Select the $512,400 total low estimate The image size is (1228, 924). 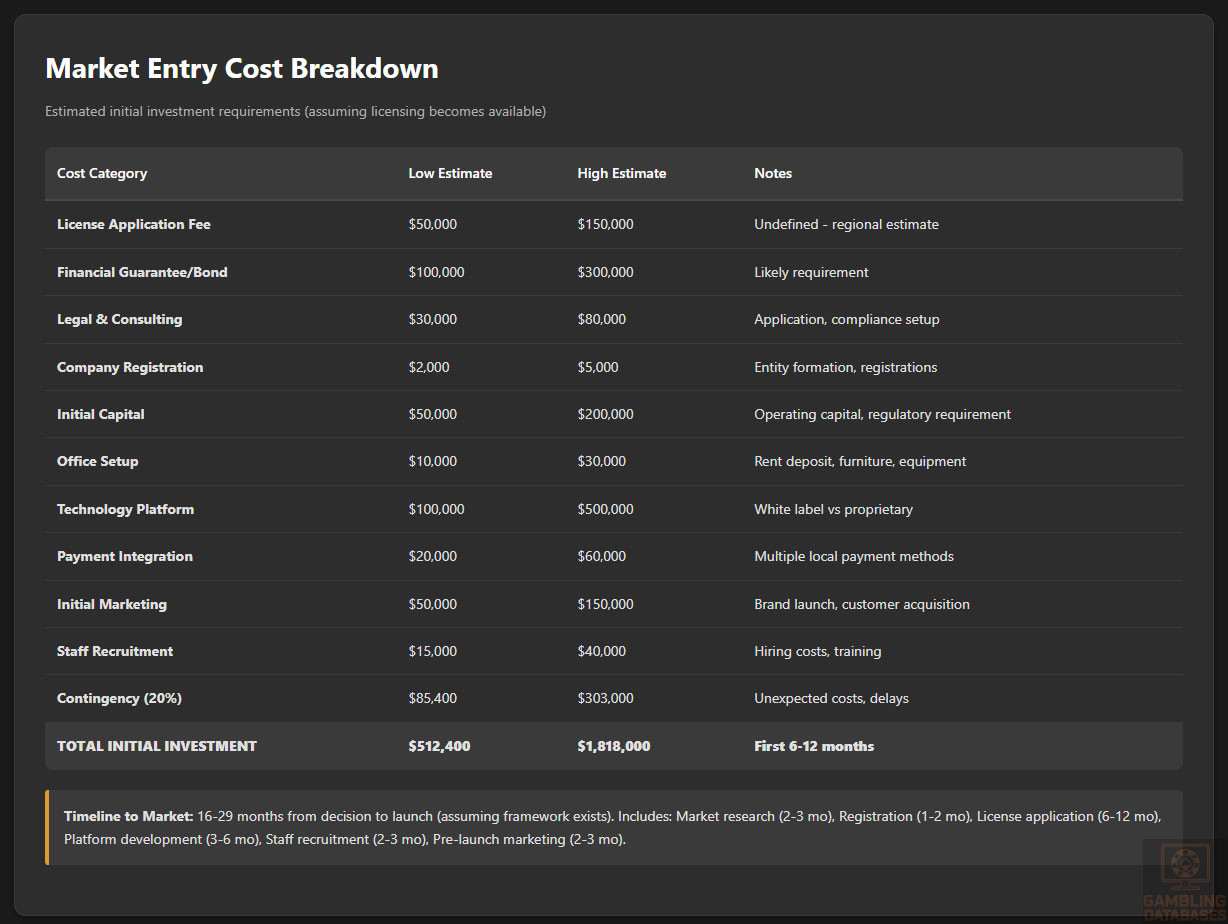tap(439, 746)
